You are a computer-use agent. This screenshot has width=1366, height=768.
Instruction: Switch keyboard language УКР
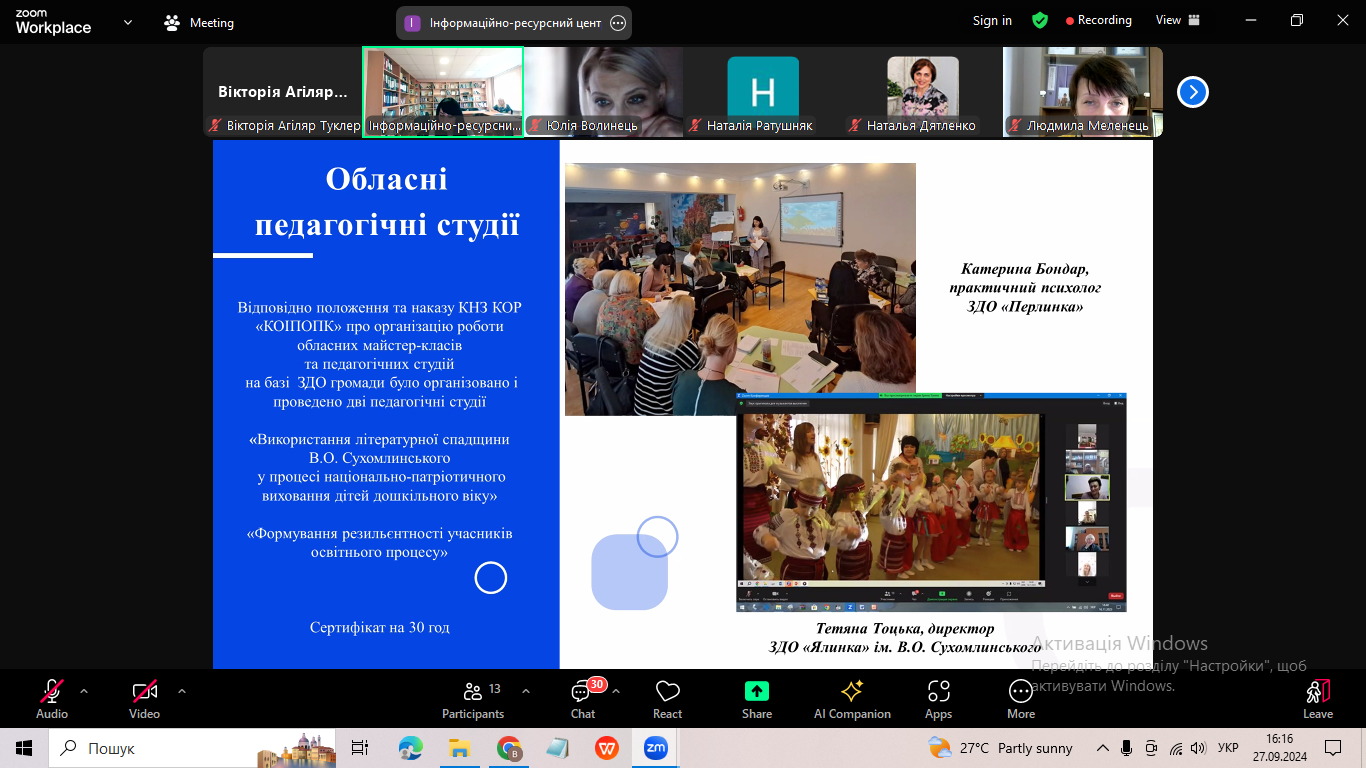tap(1229, 748)
